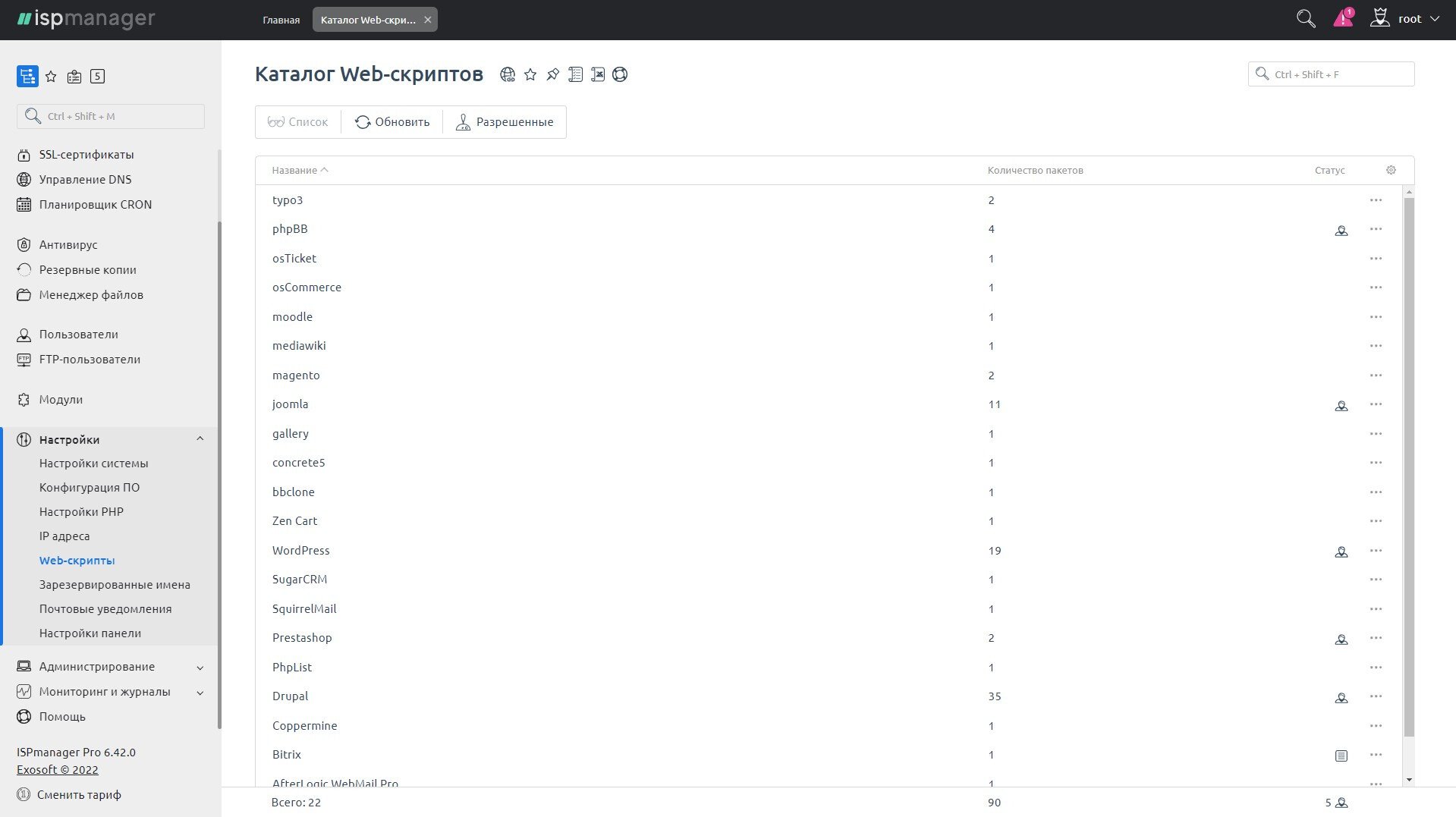Screen dimensions: 1456x817
Task: Open the root user dropdown menu
Action: [1409, 19]
